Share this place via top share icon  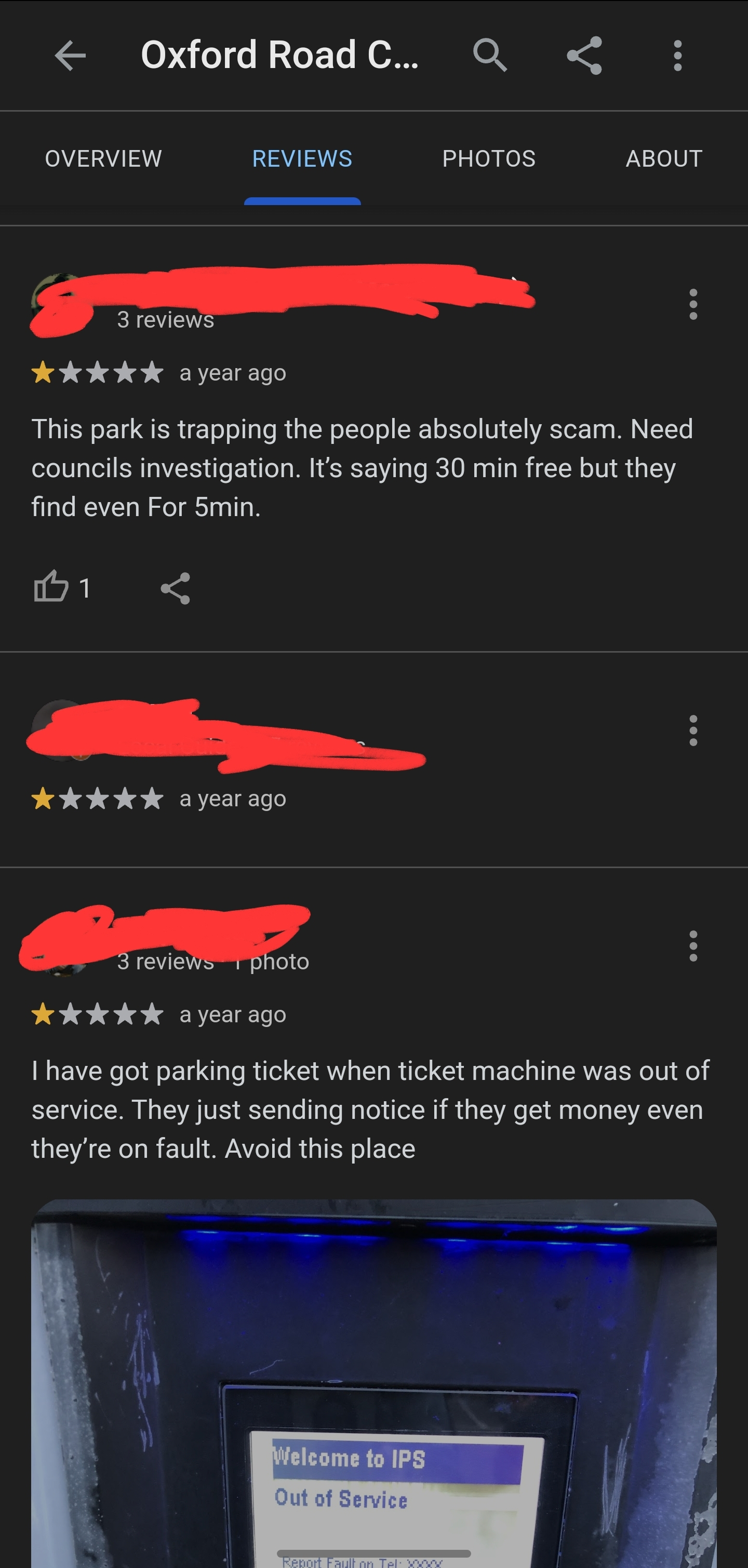tap(584, 56)
